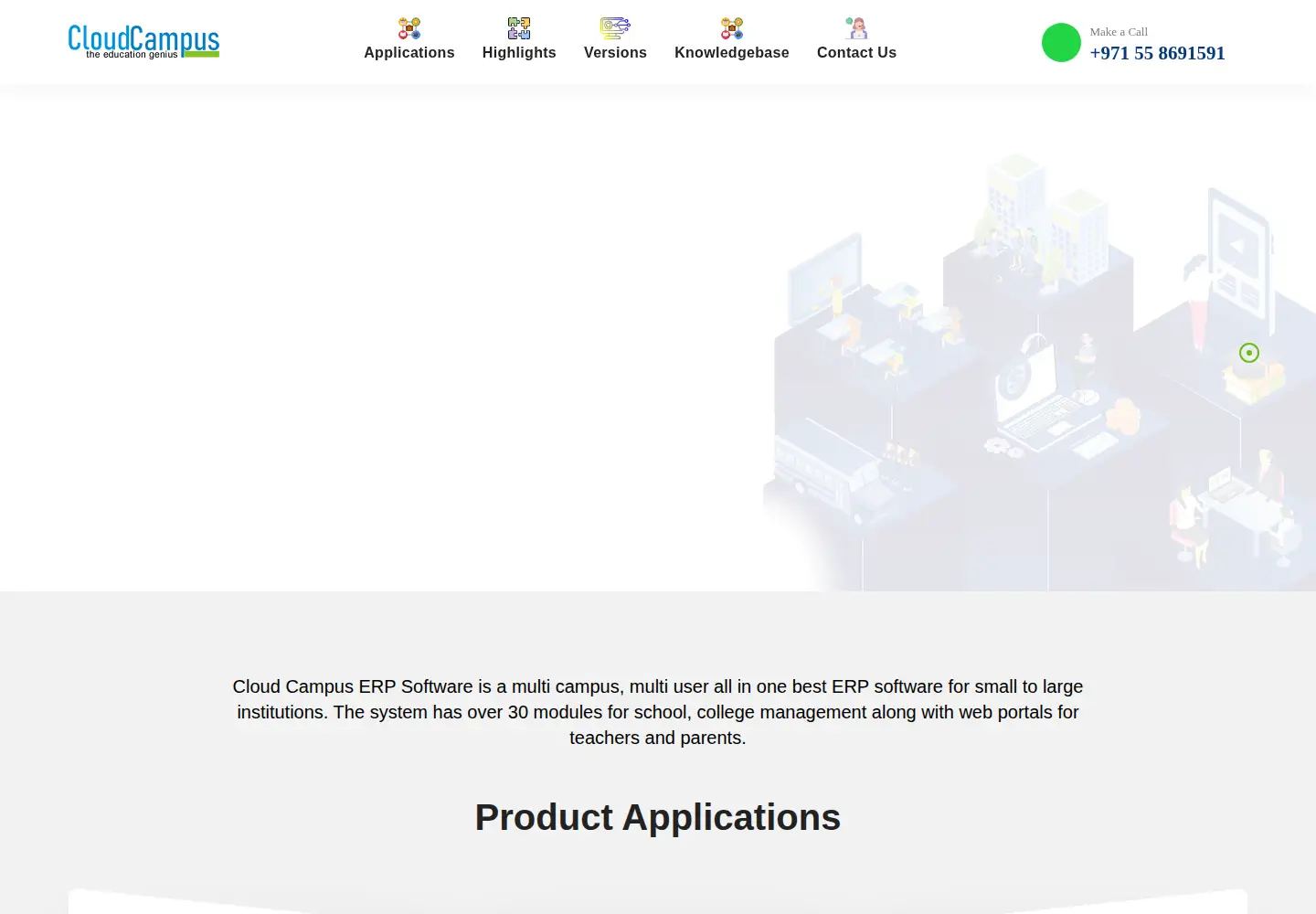Viewport: 1316px width, 914px height.
Task: Call the number +971 55 8691591
Action: pos(1157,53)
